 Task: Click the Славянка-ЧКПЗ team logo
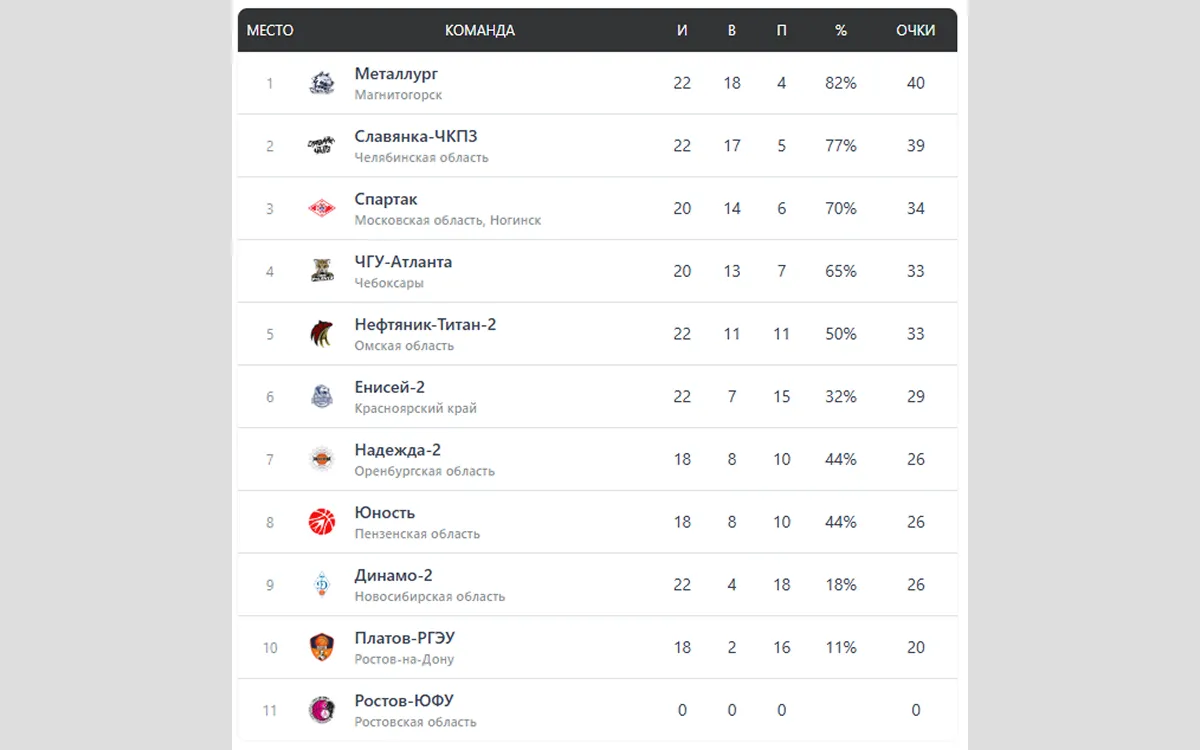(x=321, y=146)
